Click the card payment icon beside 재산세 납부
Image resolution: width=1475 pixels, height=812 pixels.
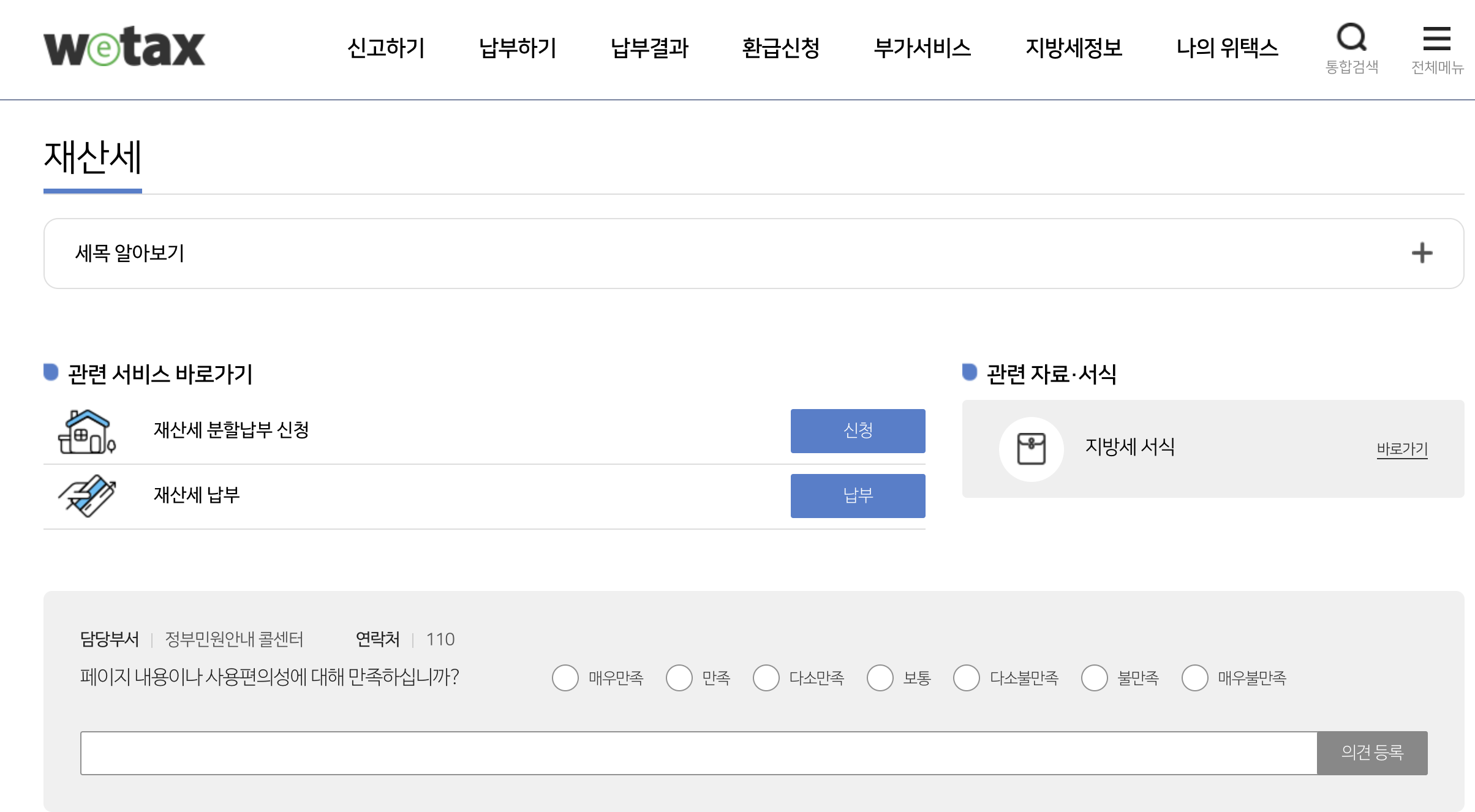(86, 496)
